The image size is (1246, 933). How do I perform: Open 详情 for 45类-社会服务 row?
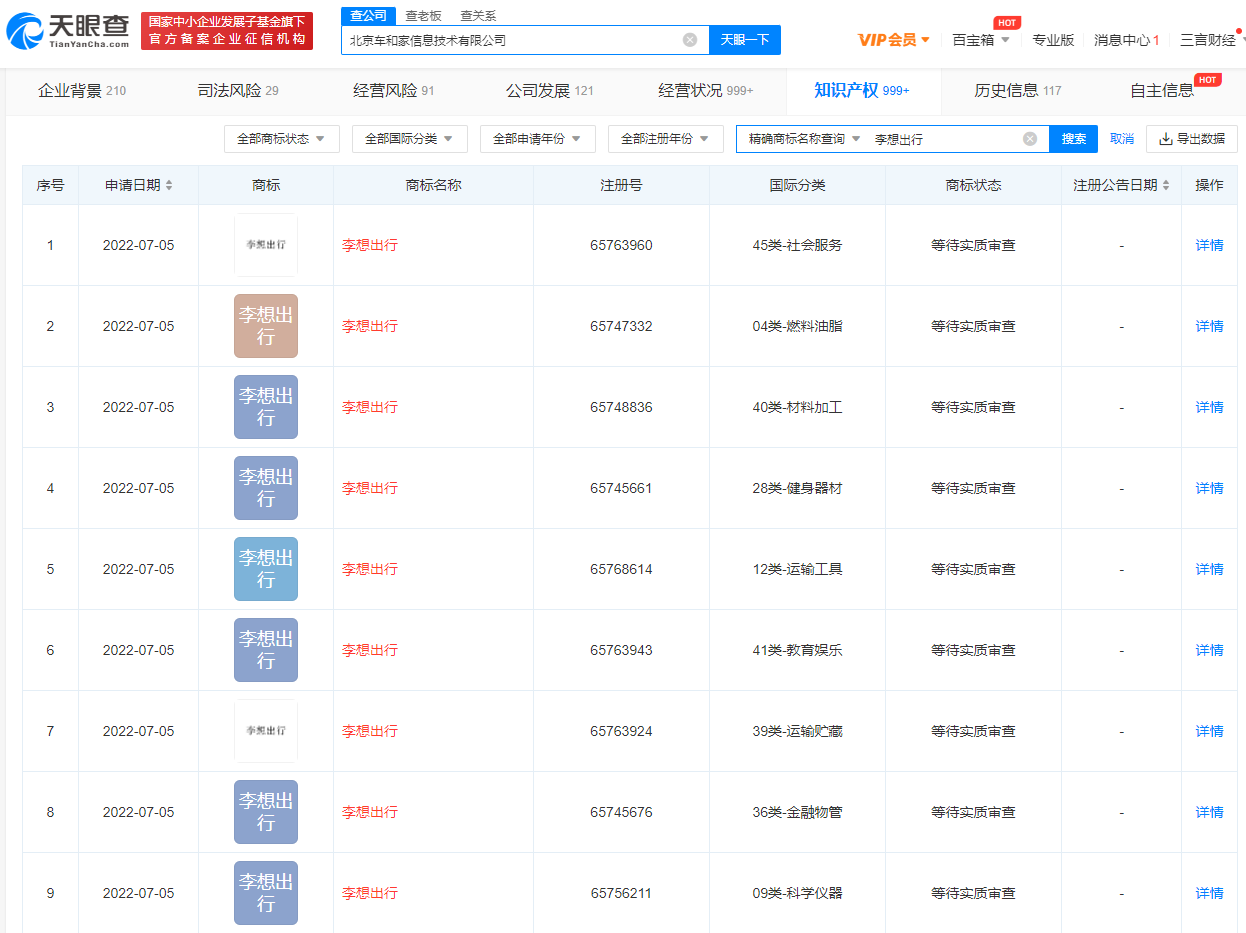[x=1210, y=245]
